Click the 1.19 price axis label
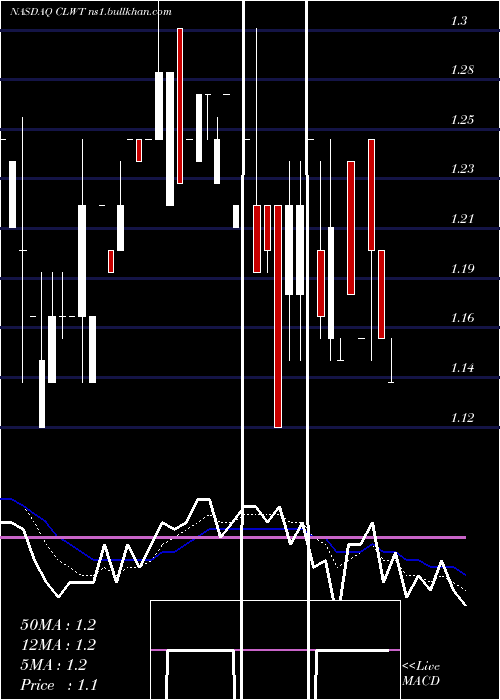Screen dimensions: 500x700 click(462, 268)
